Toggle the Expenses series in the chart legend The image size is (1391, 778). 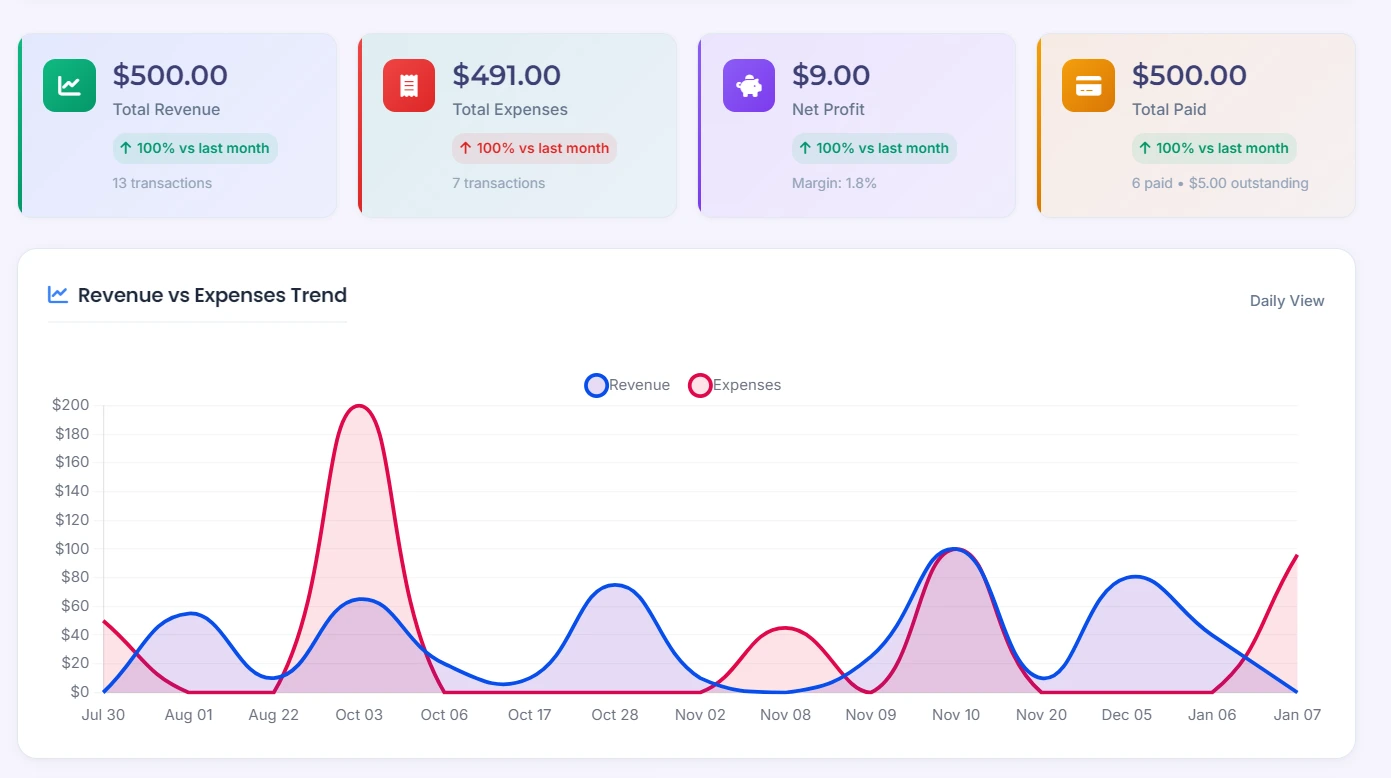(734, 385)
